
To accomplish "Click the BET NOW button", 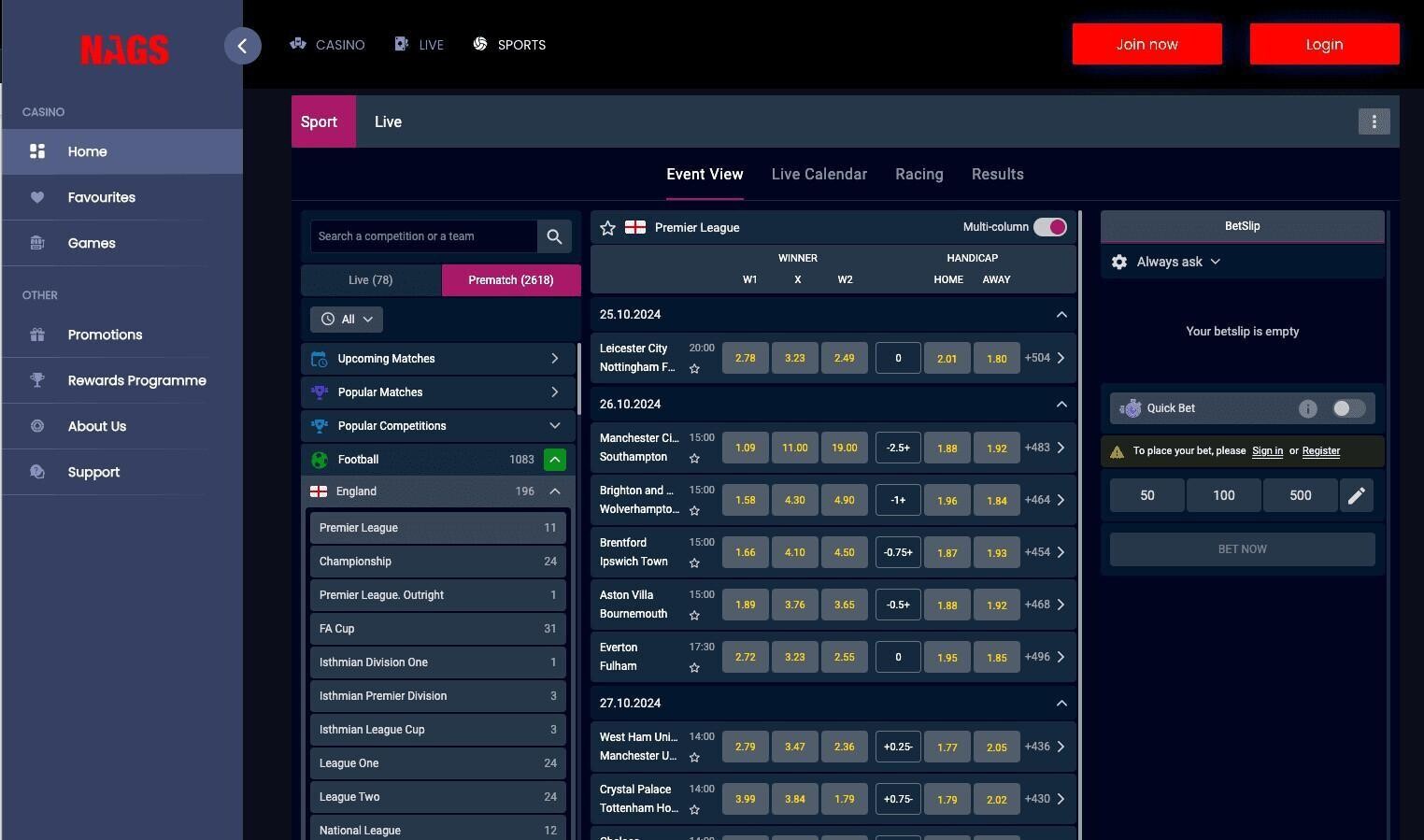I will [x=1243, y=549].
